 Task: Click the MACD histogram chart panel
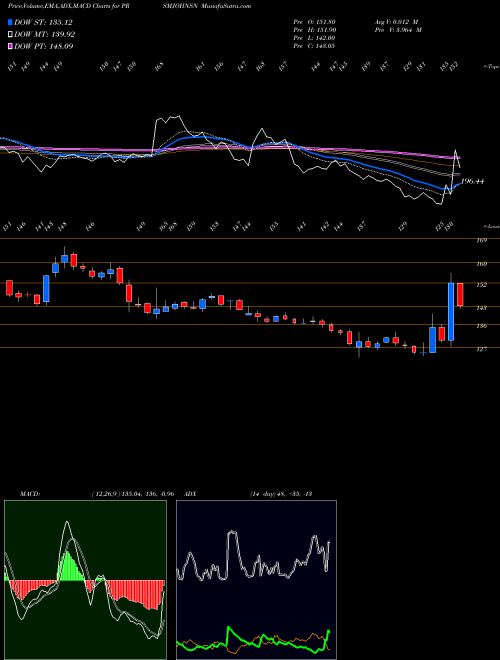(85, 580)
